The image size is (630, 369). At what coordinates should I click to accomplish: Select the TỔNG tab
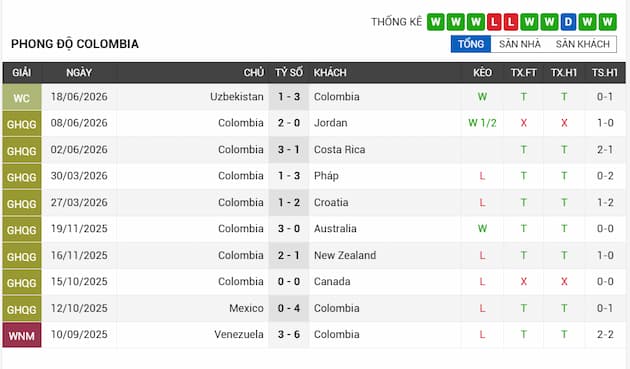tap(471, 44)
